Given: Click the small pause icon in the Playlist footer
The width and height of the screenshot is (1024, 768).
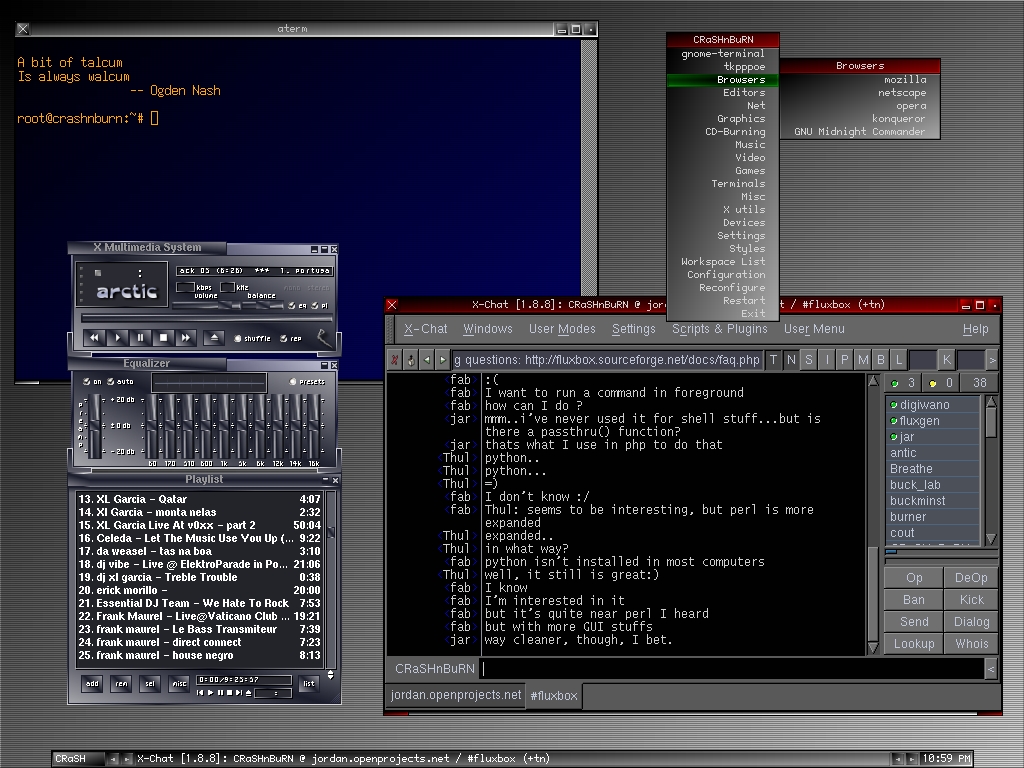Looking at the screenshot, I should click(220, 693).
